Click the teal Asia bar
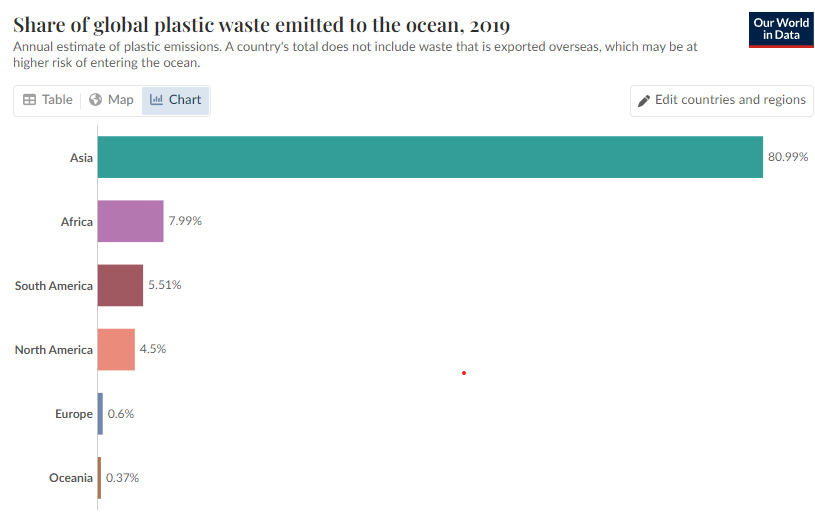The height and width of the screenshot is (514, 815). (x=430, y=157)
